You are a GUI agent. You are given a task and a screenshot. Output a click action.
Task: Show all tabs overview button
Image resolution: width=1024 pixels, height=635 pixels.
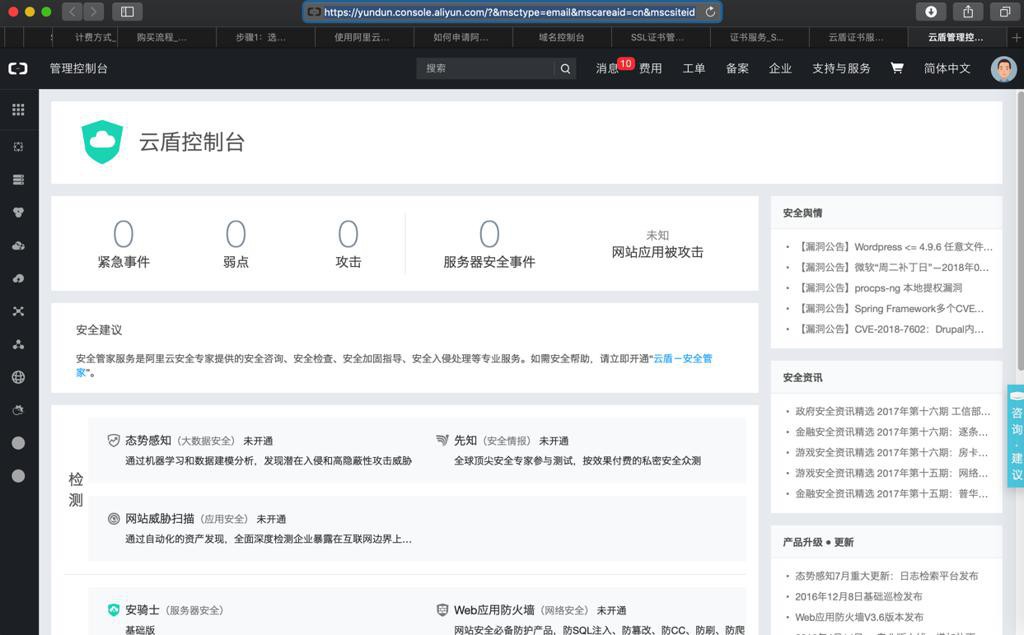[1004, 12]
